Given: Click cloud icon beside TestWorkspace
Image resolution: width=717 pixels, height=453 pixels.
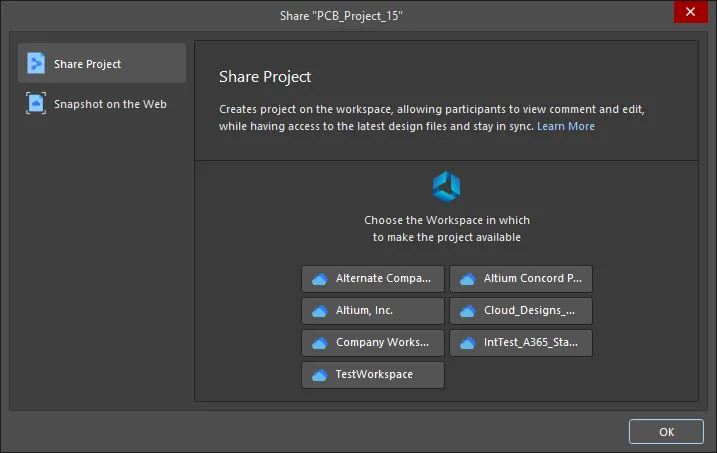Looking at the screenshot, I should [x=320, y=375].
